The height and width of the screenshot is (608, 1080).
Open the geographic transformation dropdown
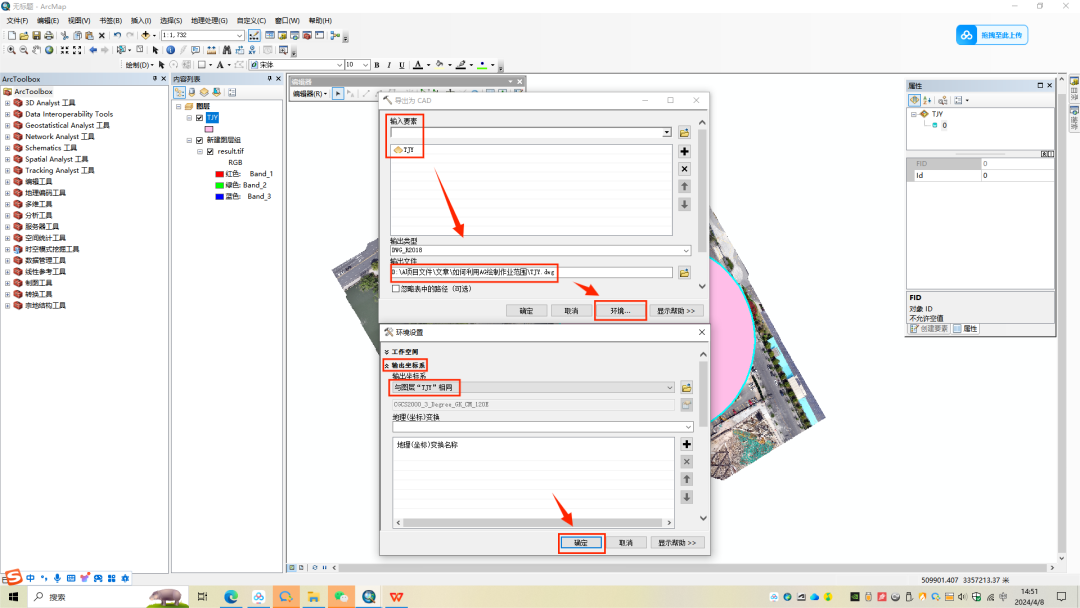point(688,428)
